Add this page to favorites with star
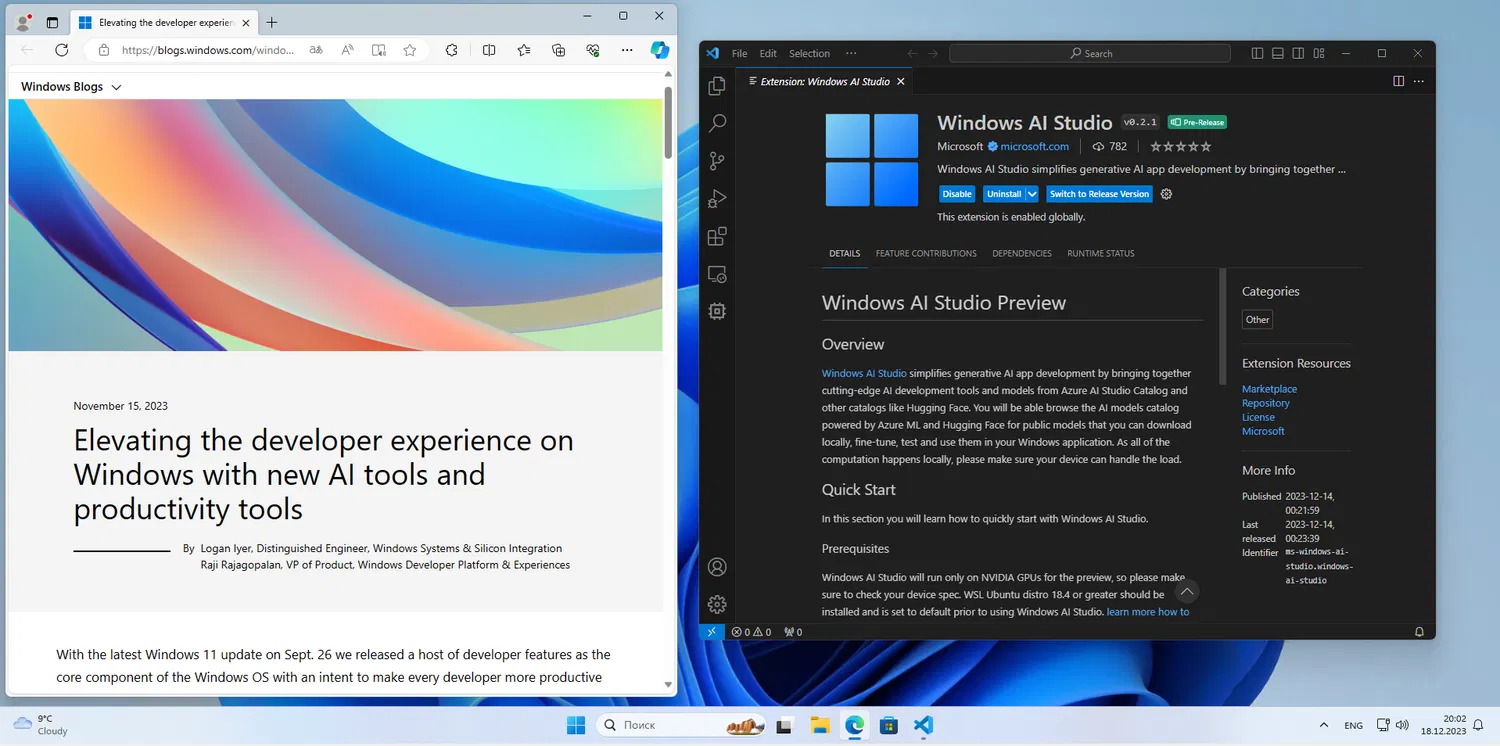The height and width of the screenshot is (746, 1500). point(410,50)
